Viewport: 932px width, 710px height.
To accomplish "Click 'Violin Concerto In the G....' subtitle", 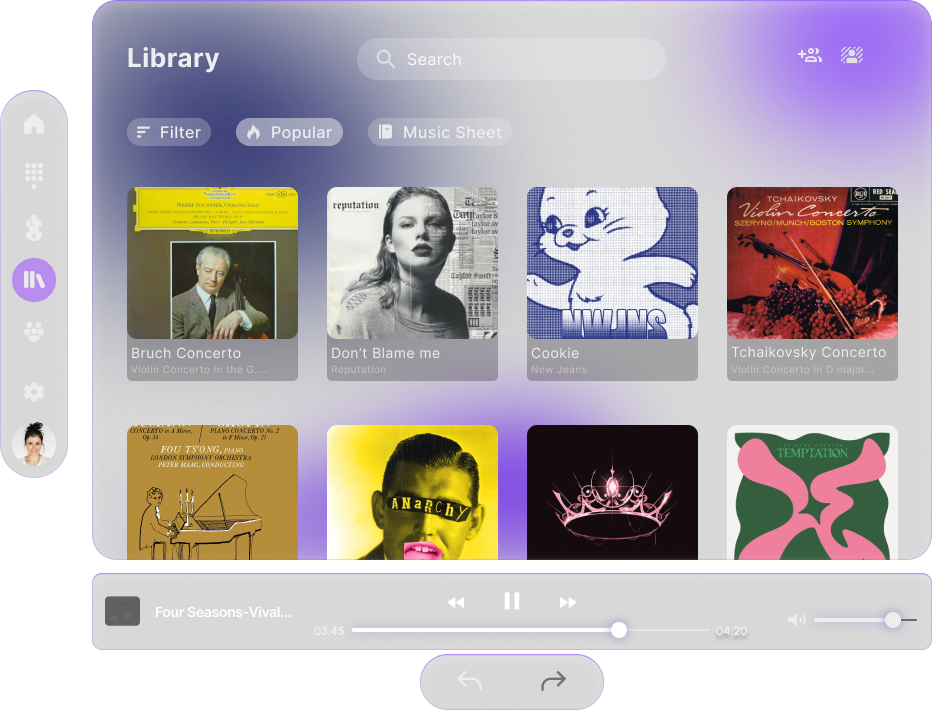I will coord(199,370).
